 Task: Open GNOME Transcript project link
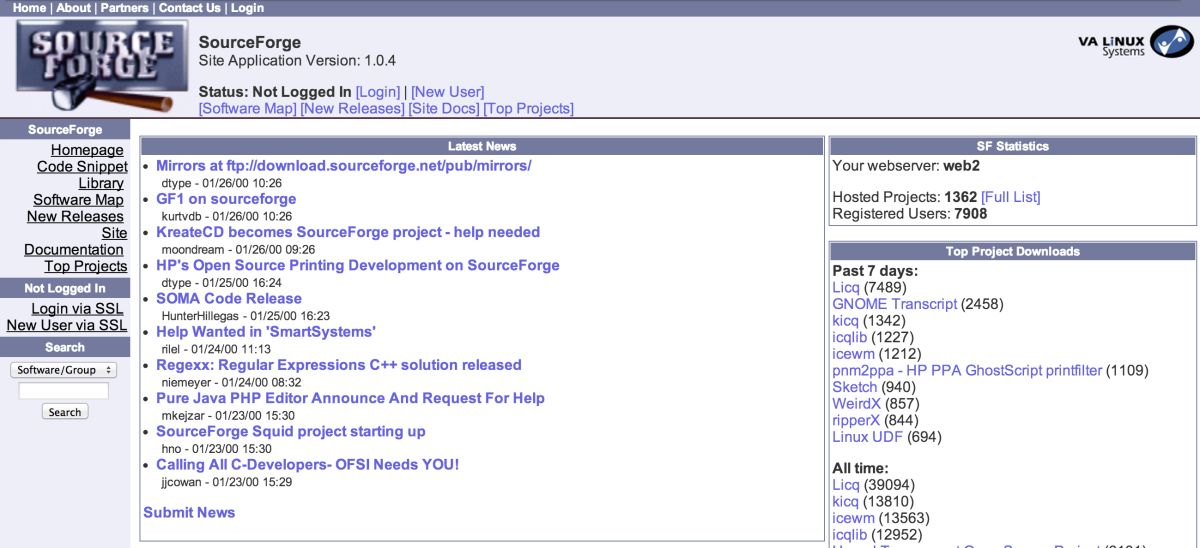(895, 304)
